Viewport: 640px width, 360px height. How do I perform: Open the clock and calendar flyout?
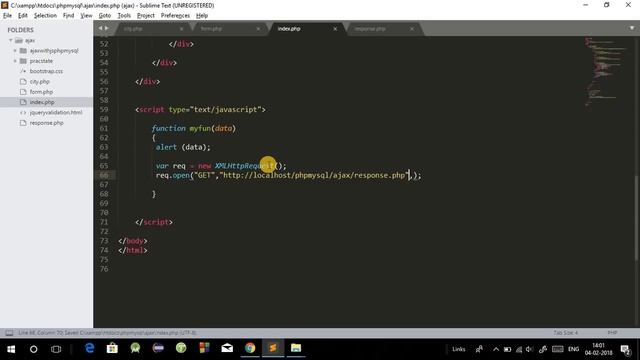point(598,349)
